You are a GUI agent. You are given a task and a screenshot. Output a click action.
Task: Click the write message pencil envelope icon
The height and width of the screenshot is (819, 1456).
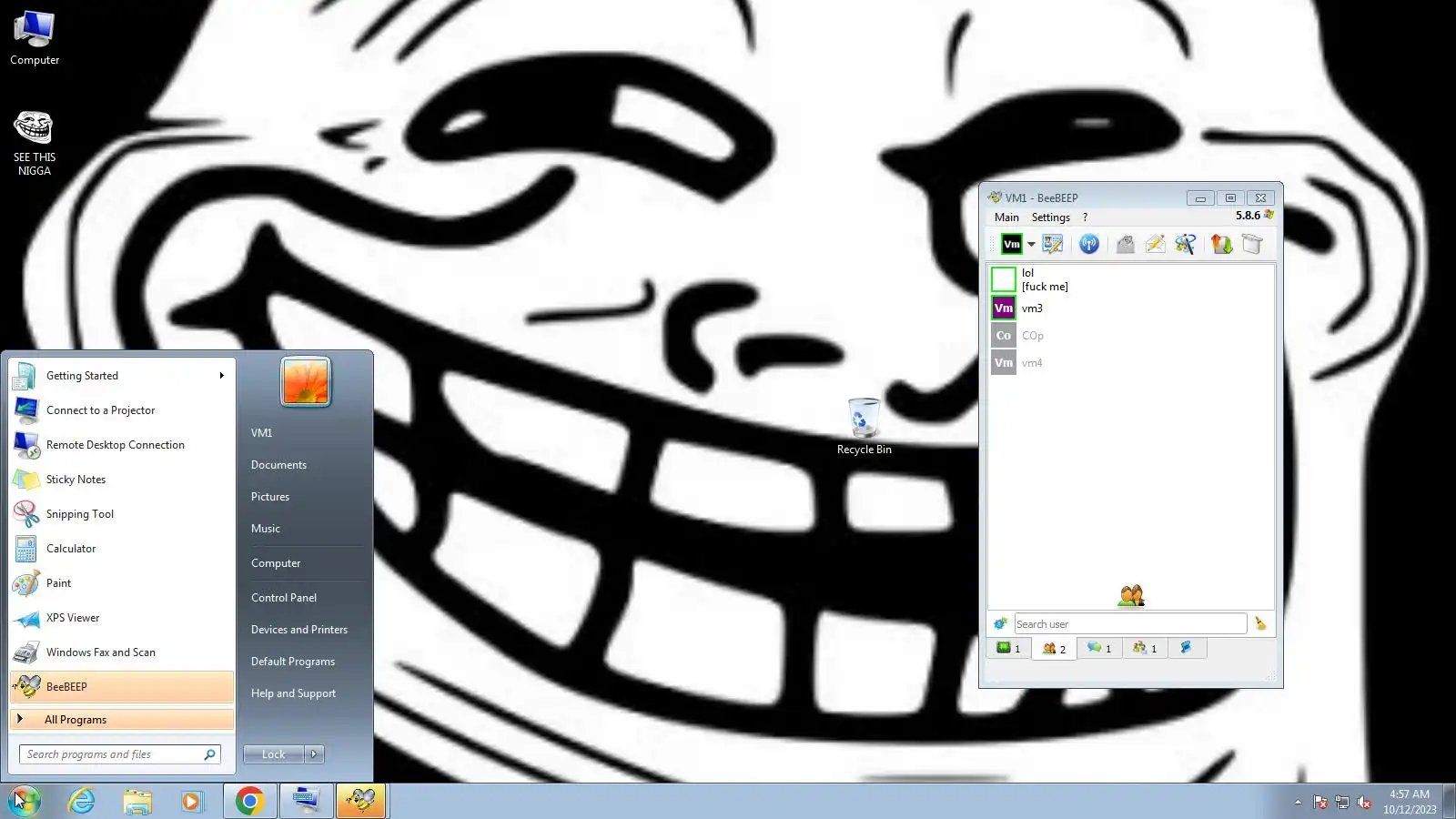(1156, 244)
